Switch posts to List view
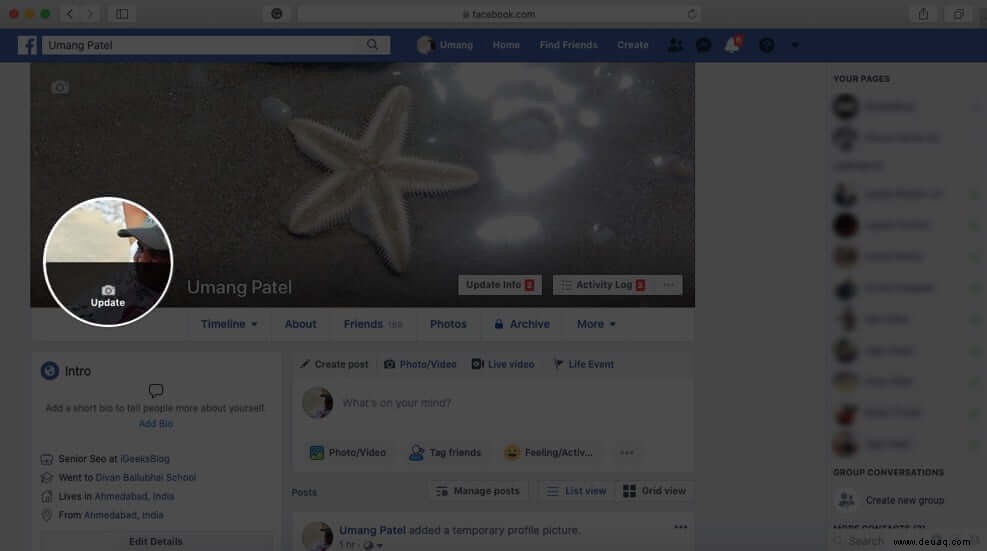Image resolution: width=987 pixels, height=551 pixels. point(576,491)
